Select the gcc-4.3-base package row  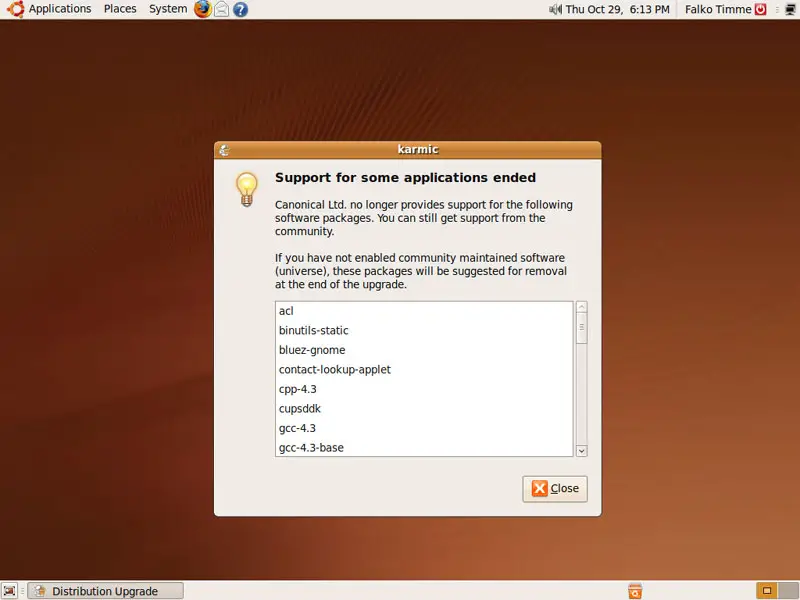click(x=424, y=447)
